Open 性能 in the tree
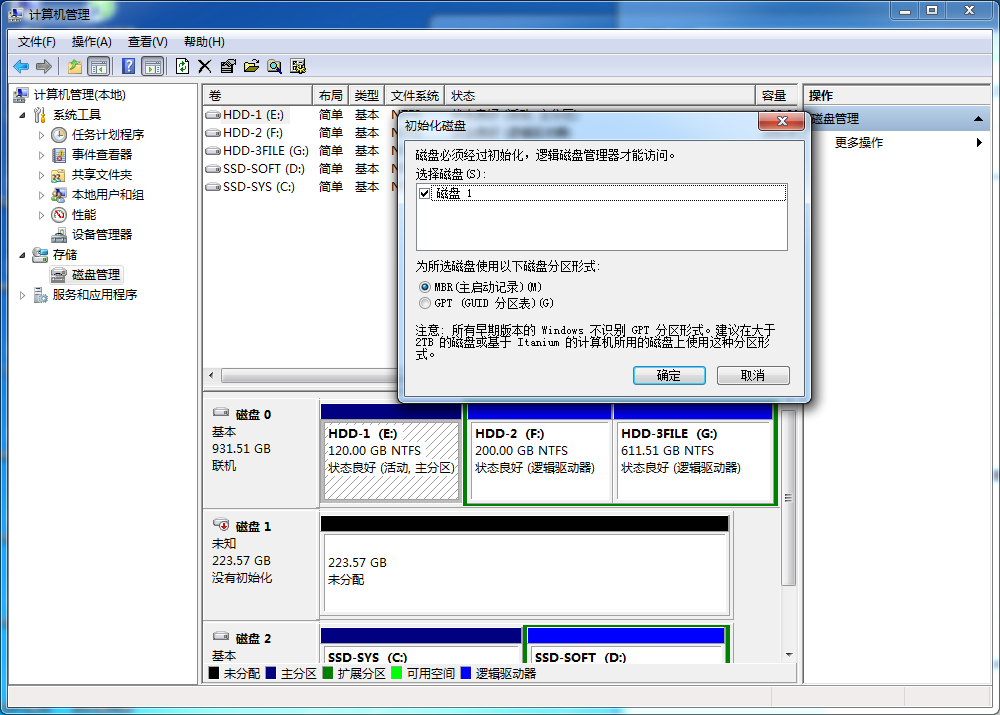The image size is (1000, 715). pos(84,214)
